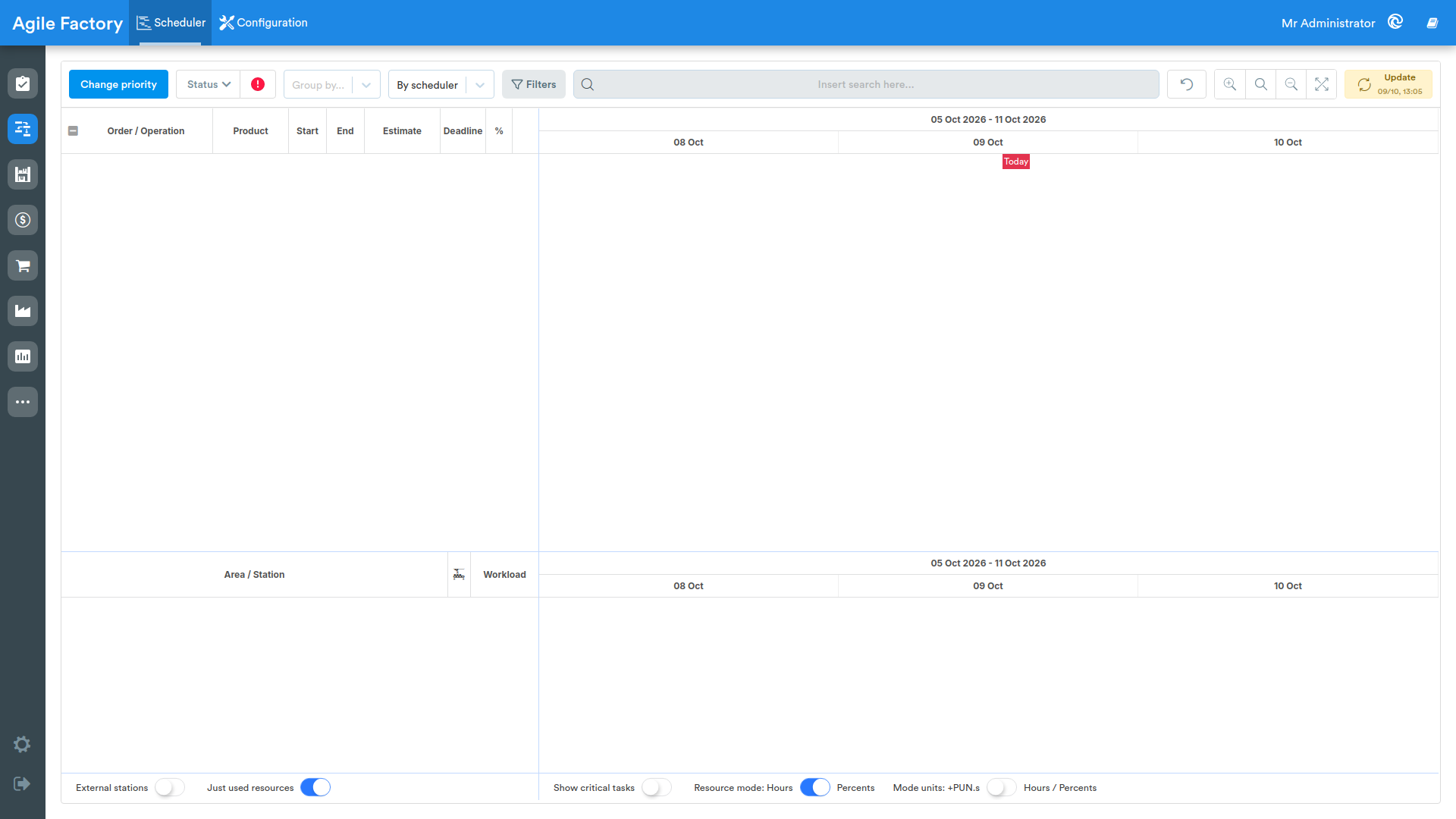The width and height of the screenshot is (1456, 819).
Task: Open the By scheduler dropdown
Action: 441,84
